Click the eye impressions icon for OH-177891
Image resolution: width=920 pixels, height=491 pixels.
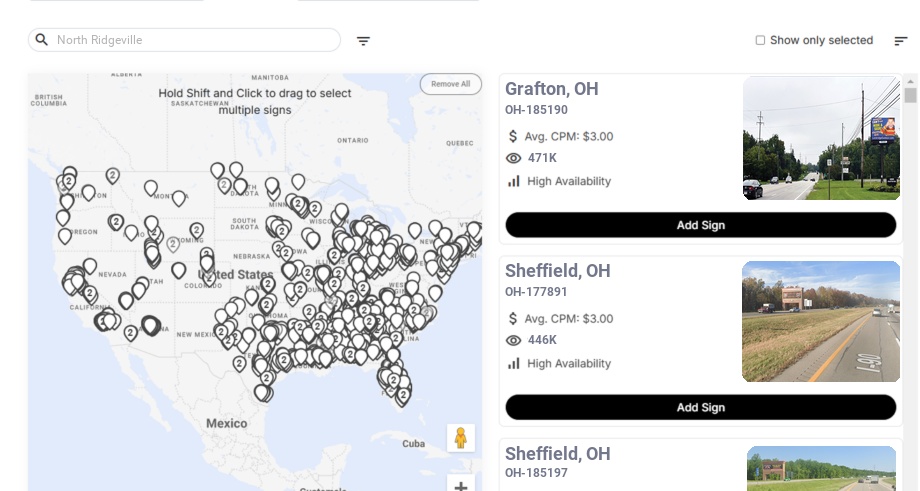514,340
